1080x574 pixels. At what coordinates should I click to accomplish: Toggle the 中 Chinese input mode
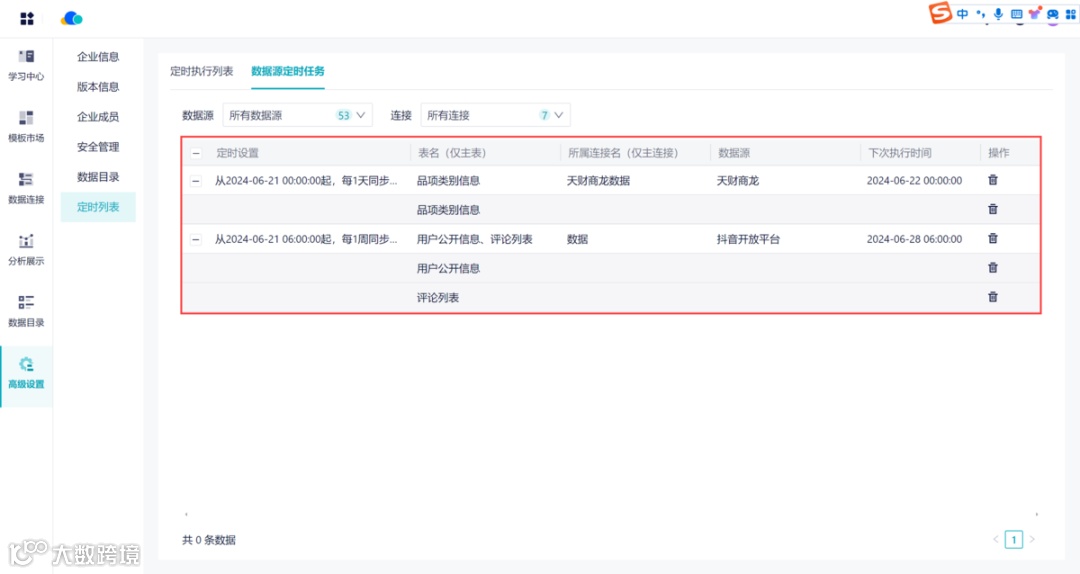point(962,14)
